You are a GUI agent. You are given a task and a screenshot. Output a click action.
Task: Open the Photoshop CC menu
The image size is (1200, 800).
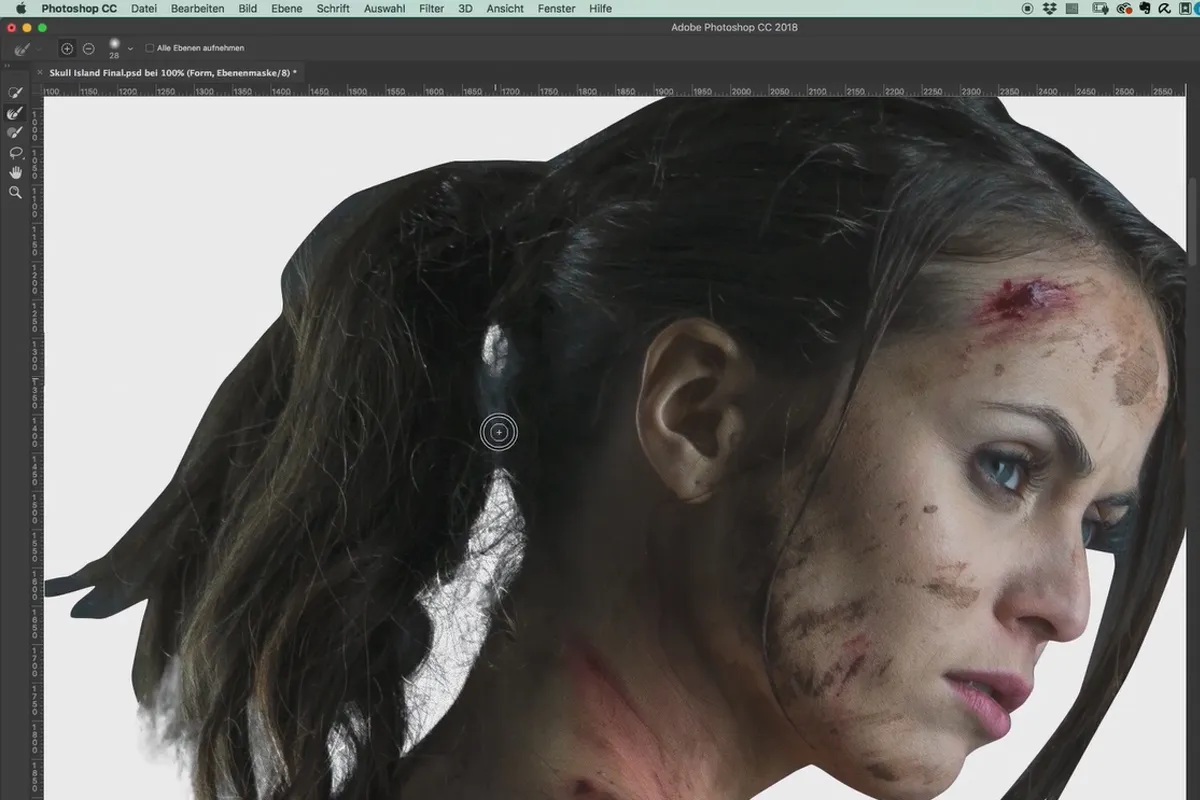[x=79, y=8]
